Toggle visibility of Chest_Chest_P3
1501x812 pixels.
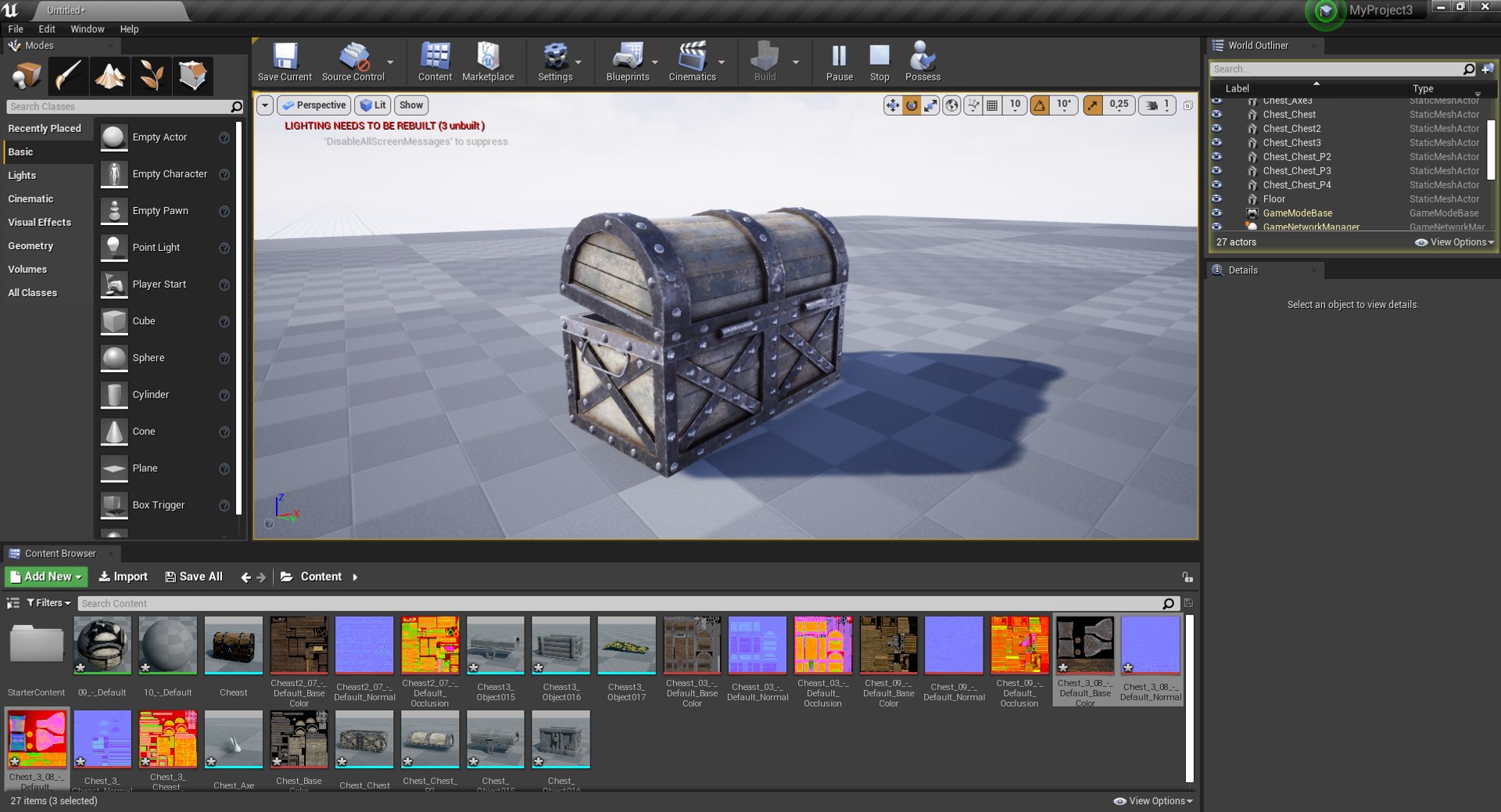tap(1216, 170)
